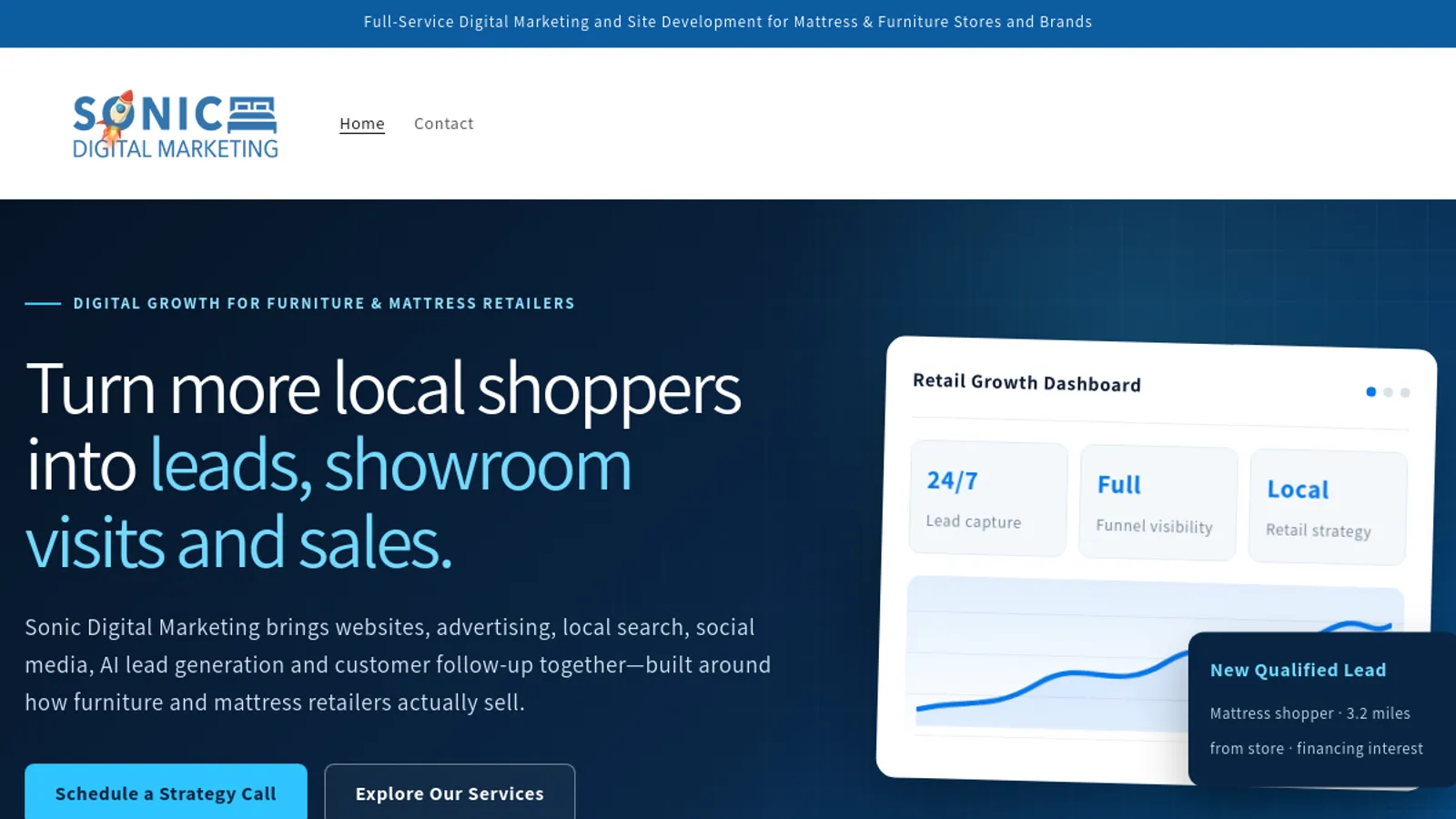Screen dimensions: 1456x819
Task: Click the blue active dot in dashboard header
Action: pyautogui.click(x=1370, y=392)
